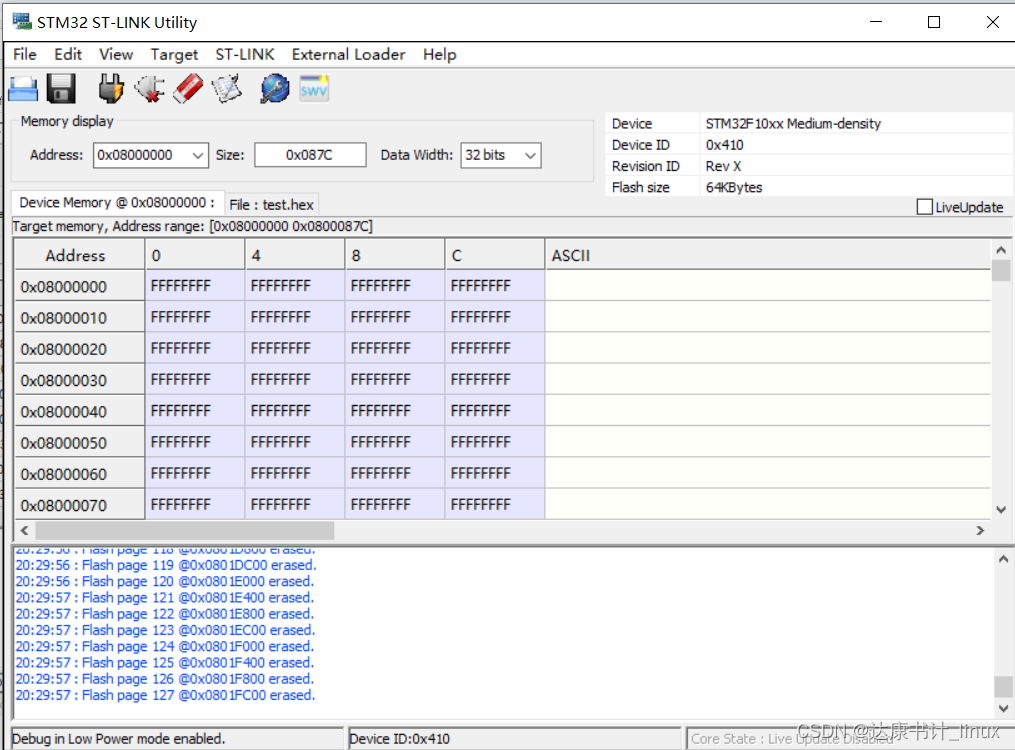1015x750 pixels.
Task: Click FFFFFFFF cell in column 0 of row 0x08000000
Action: [195, 286]
